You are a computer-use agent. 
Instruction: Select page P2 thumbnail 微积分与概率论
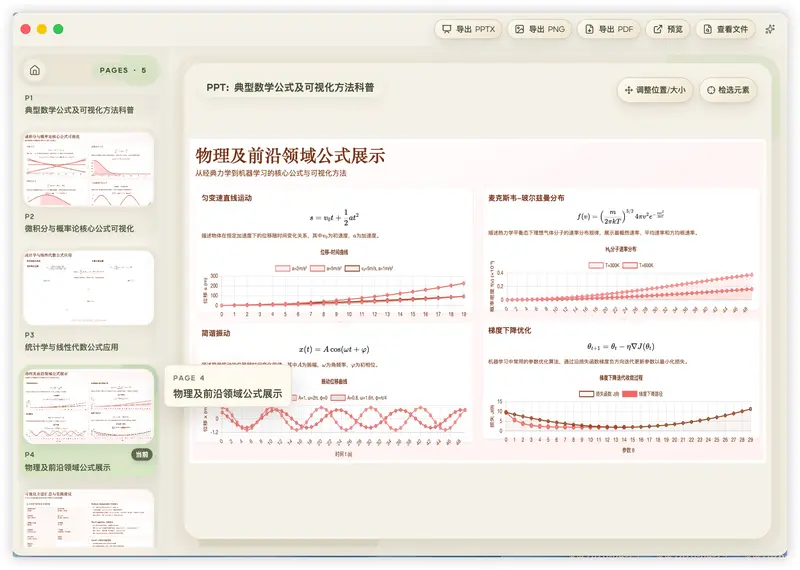(88, 169)
